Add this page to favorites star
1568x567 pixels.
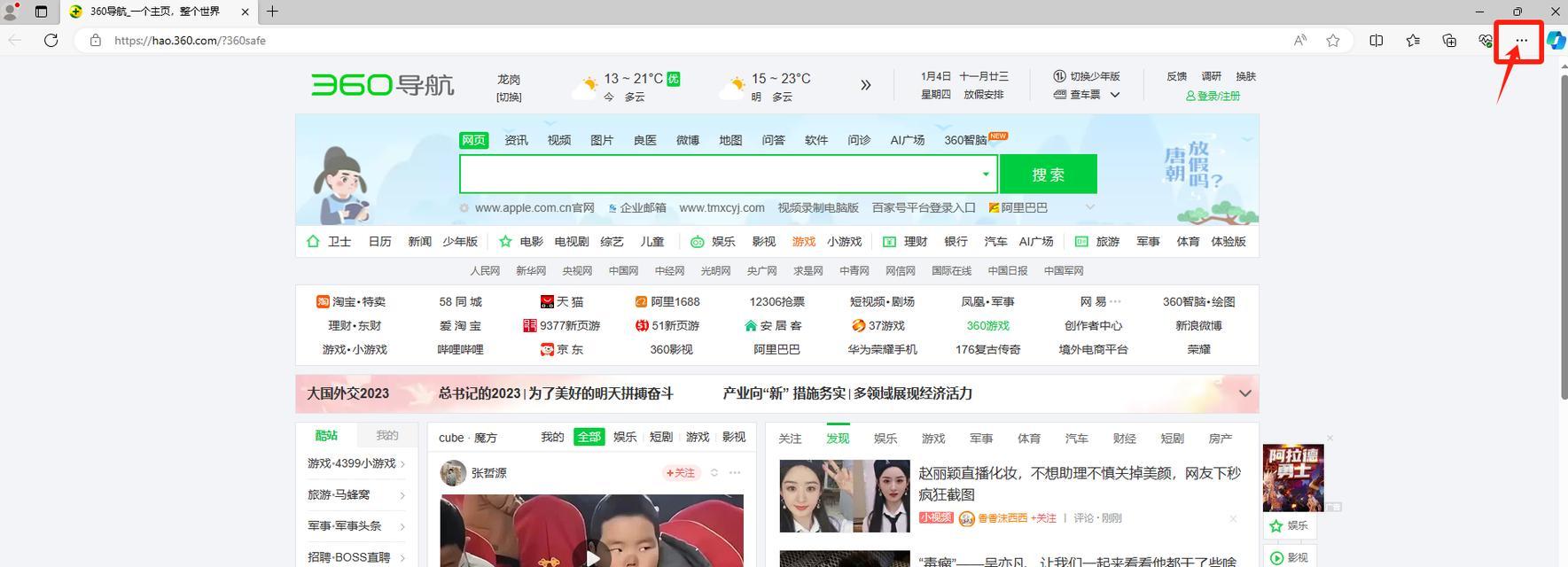click(1333, 40)
